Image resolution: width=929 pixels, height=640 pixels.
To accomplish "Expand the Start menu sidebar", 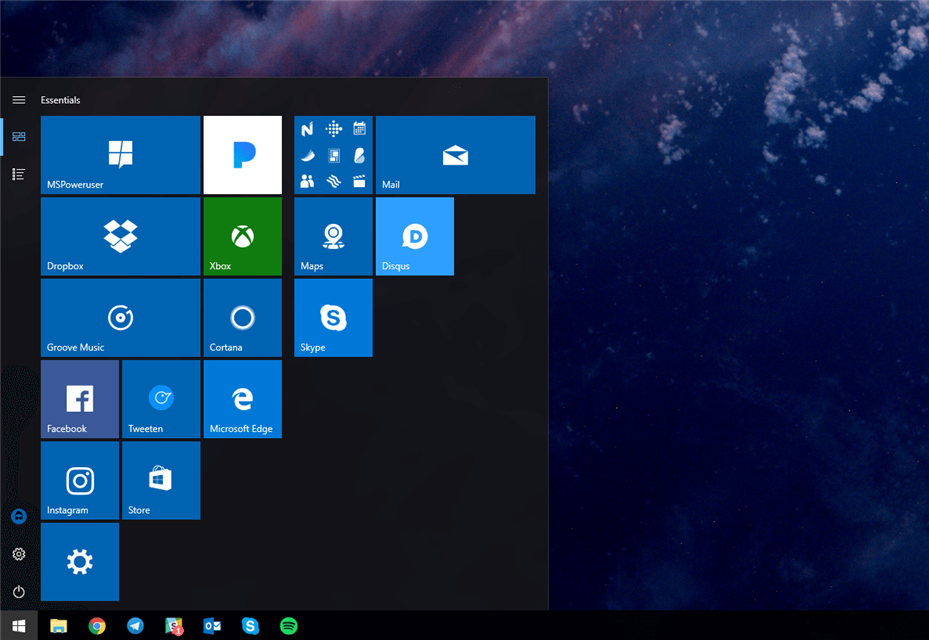I will (18, 100).
